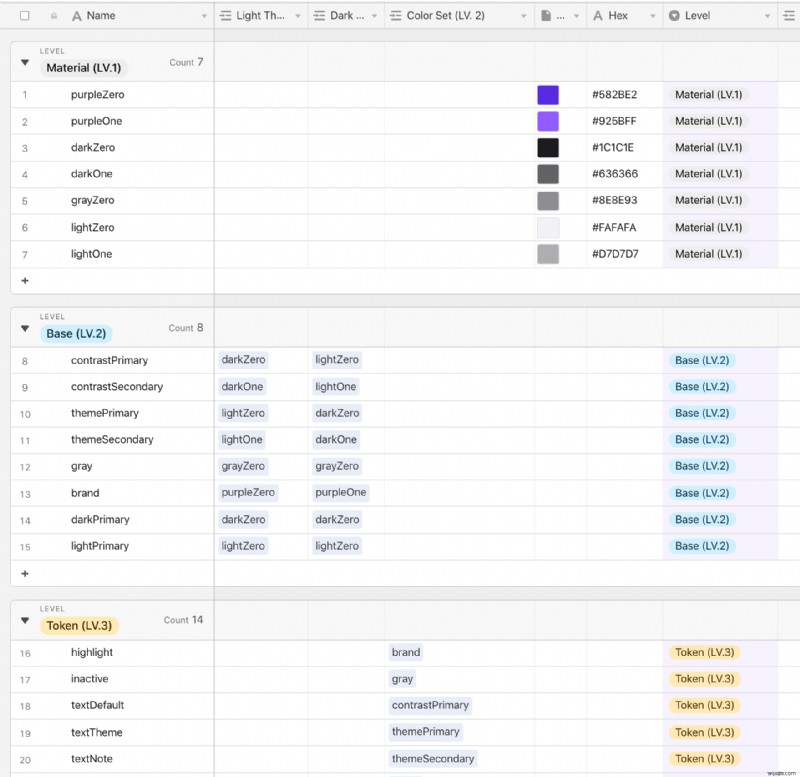Click the purple color swatch for purpleZero
800x777 pixels.
pos(547,94)
